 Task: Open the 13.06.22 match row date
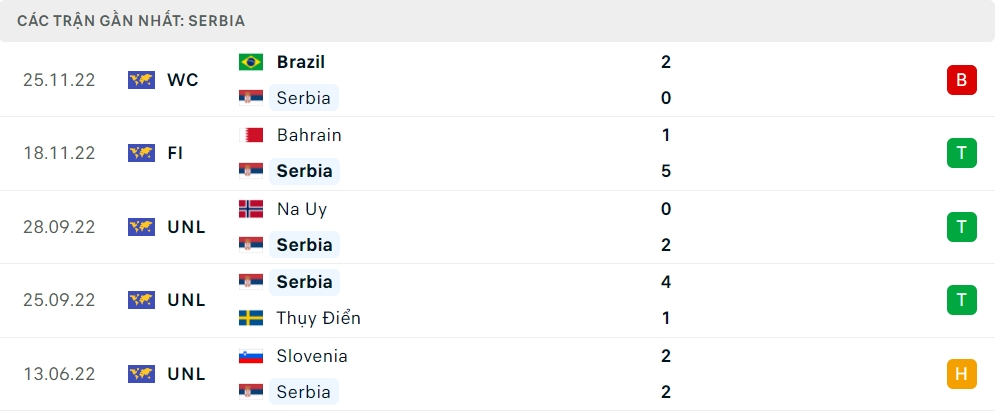click(x=59, y=374)
